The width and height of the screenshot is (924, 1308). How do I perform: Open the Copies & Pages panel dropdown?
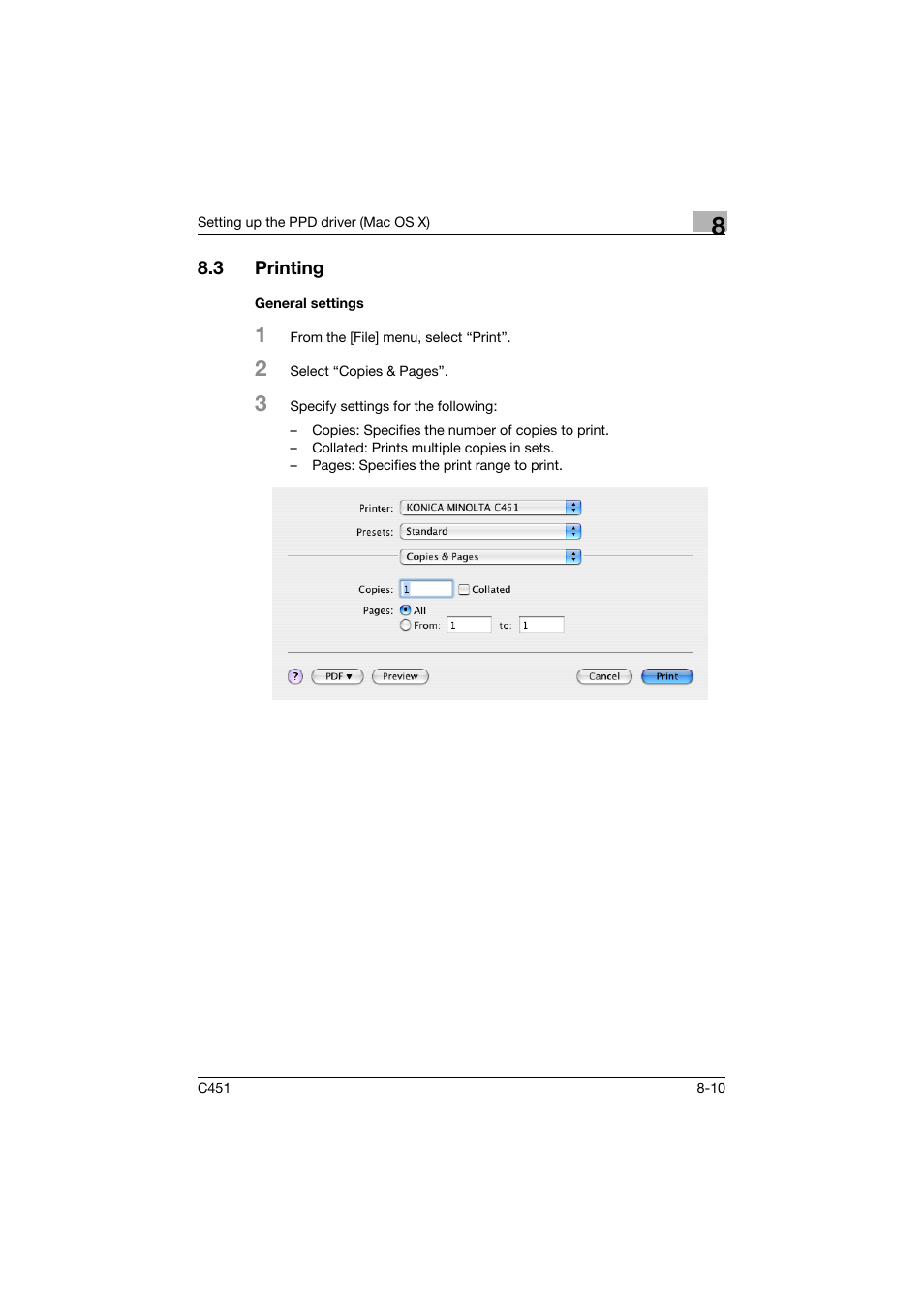(x=490, y=556)
